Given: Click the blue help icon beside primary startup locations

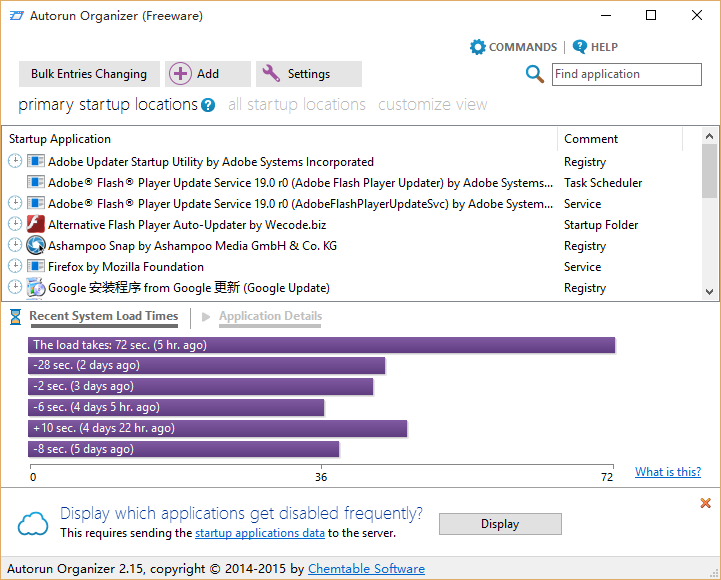Looking at the screenshot, I should pyautogui.click(x=208, y=105).
